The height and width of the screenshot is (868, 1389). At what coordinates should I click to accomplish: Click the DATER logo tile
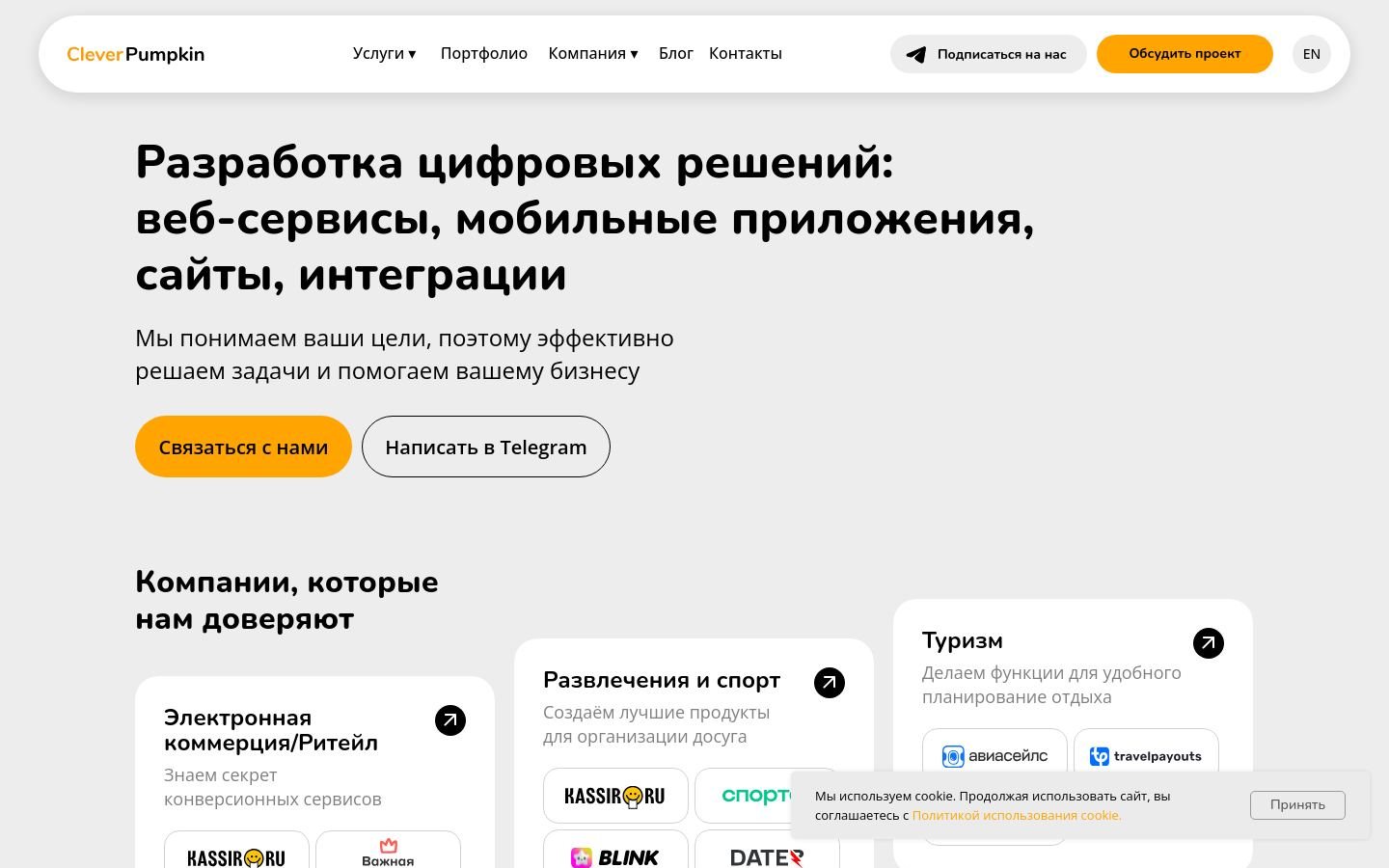[767, 854]
